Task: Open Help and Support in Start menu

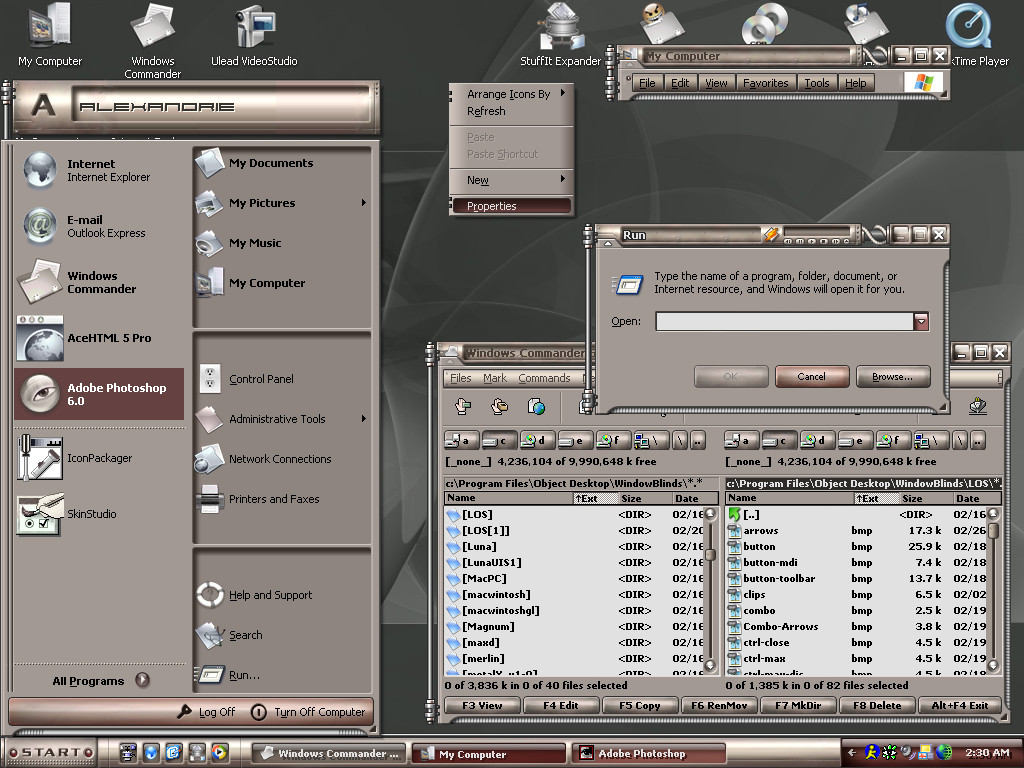Action: tap(281, 595)
